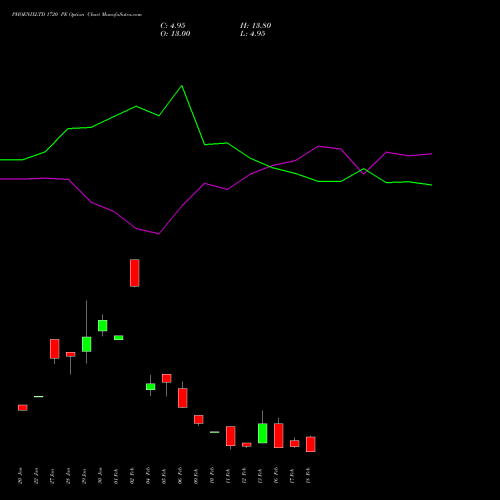This screenshot has height=500, width=500.
Task: Click the 28 Jan date label
Action: 69,476
